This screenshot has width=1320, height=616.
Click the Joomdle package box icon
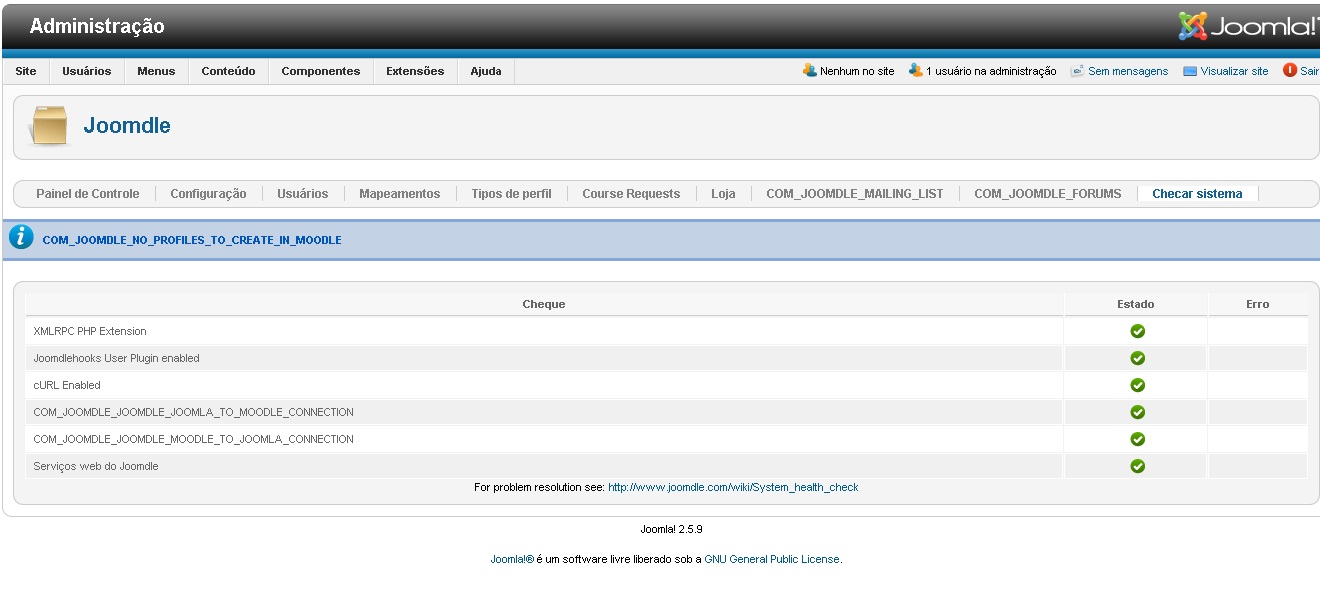49,126
